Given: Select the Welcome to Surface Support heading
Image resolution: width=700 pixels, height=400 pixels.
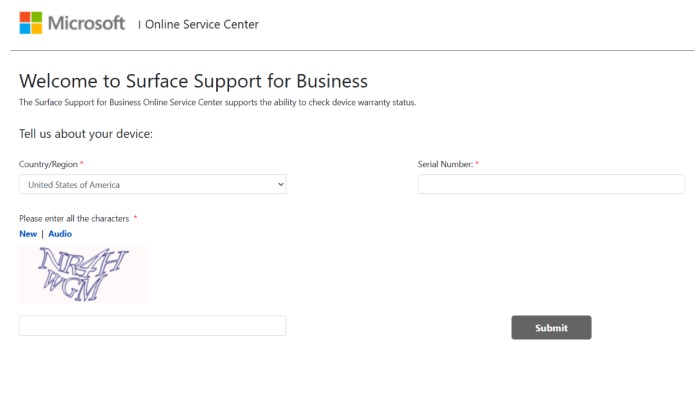Looking at the screenshot, I should pyautogui.click(x=193, y=81).
